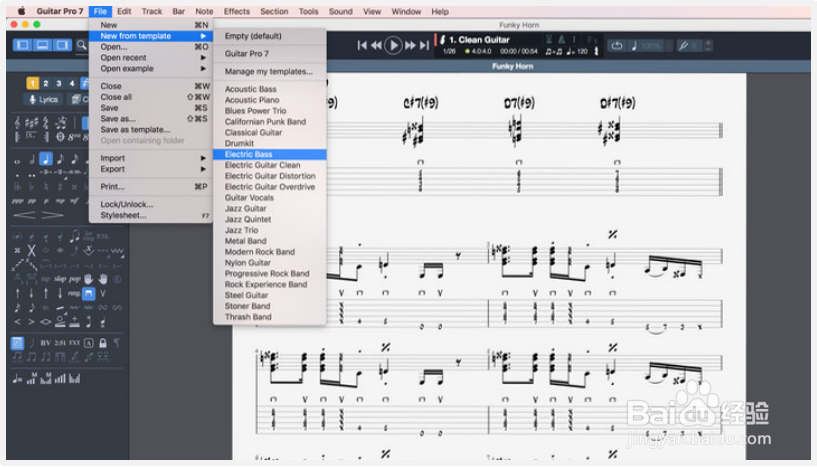817x467 pixels.
Task: Select the whole note duration
Action: click(x=17, y=161)
